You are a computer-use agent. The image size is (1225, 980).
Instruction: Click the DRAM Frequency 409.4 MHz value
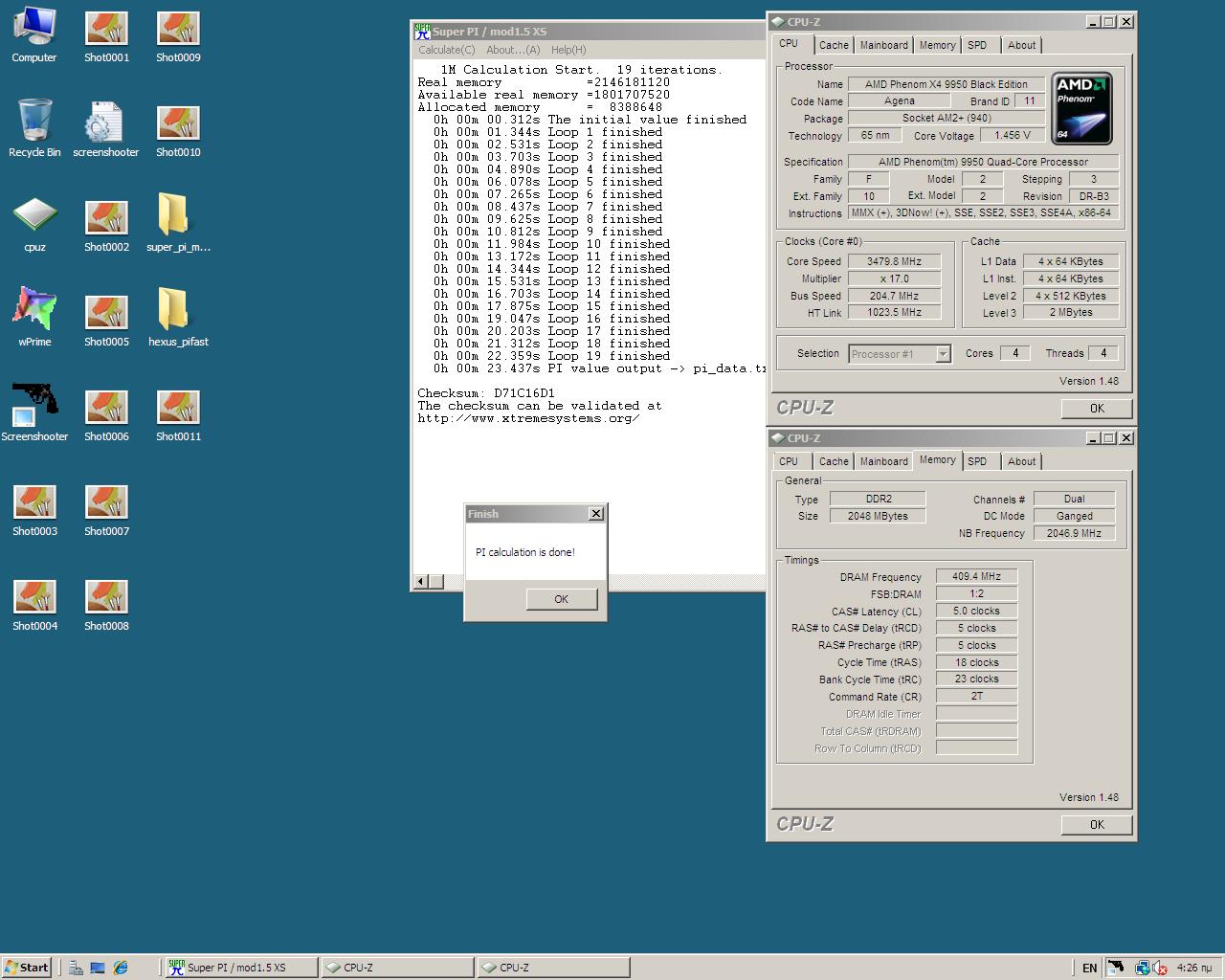click(976, 577)
